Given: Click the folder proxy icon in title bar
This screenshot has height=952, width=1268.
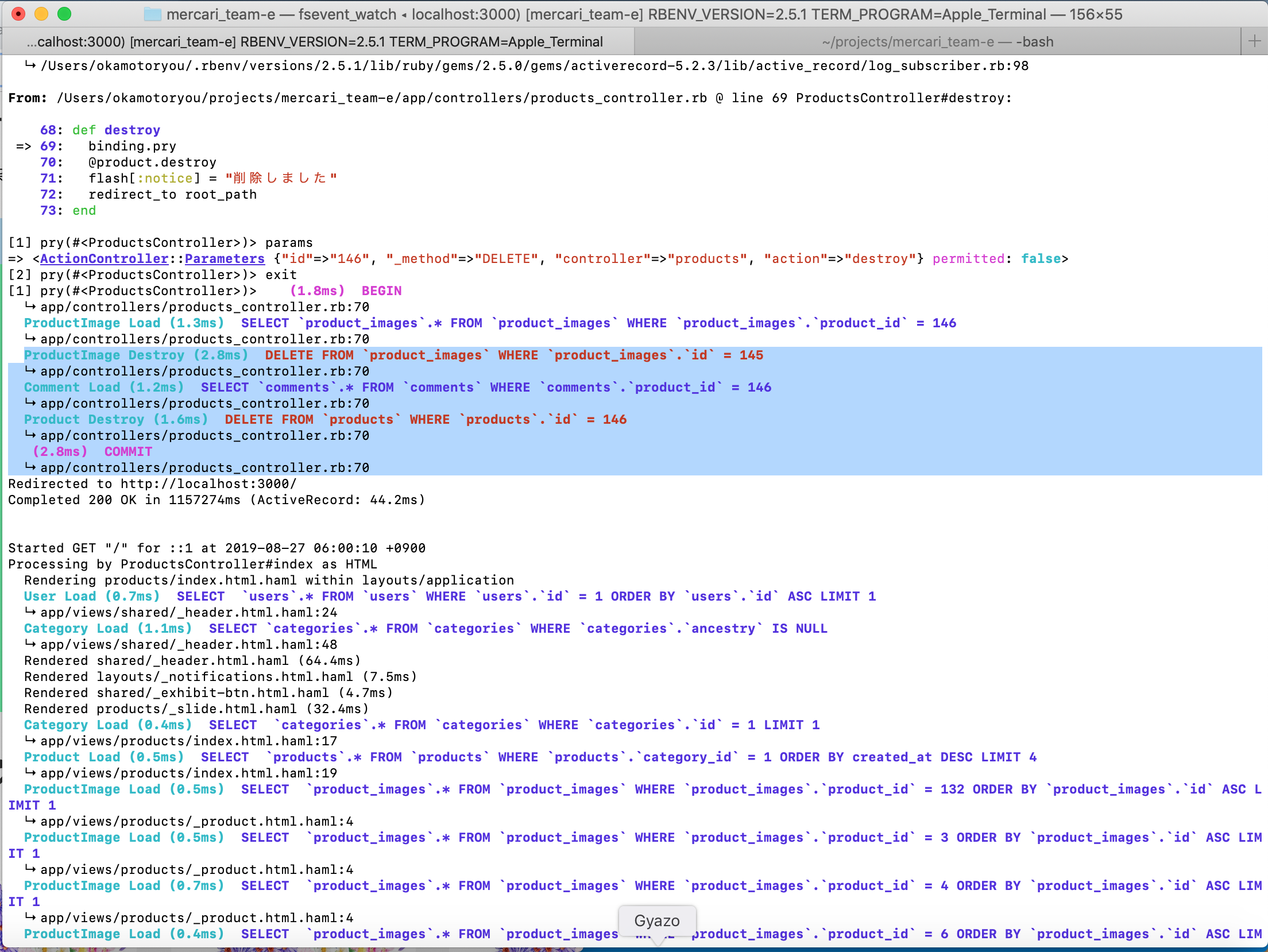Looking at the screenshot, I should click(152, 14).
